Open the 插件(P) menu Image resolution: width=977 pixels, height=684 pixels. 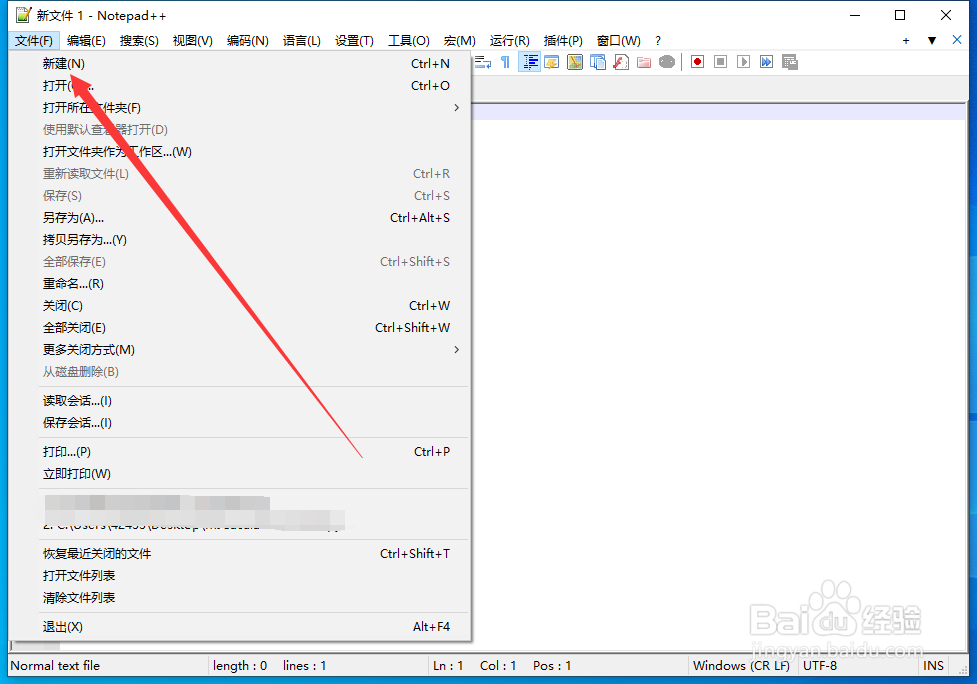click(x=563, y=40)
